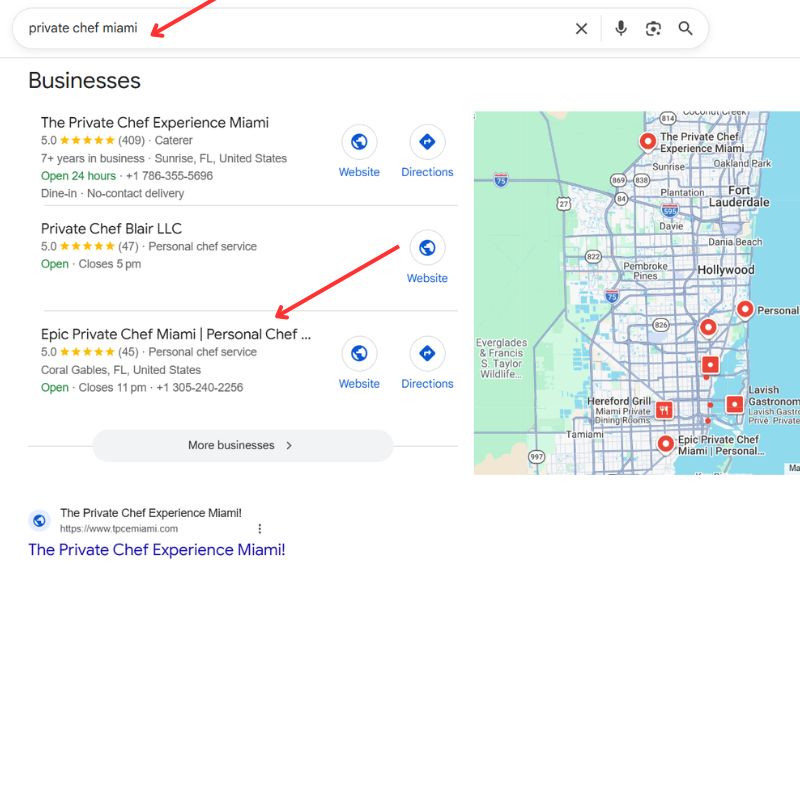Viewport: 800px width, 800px height.
Task: Click the Private Chef Experience Miami map pin
Action: [x=647, y=141]
